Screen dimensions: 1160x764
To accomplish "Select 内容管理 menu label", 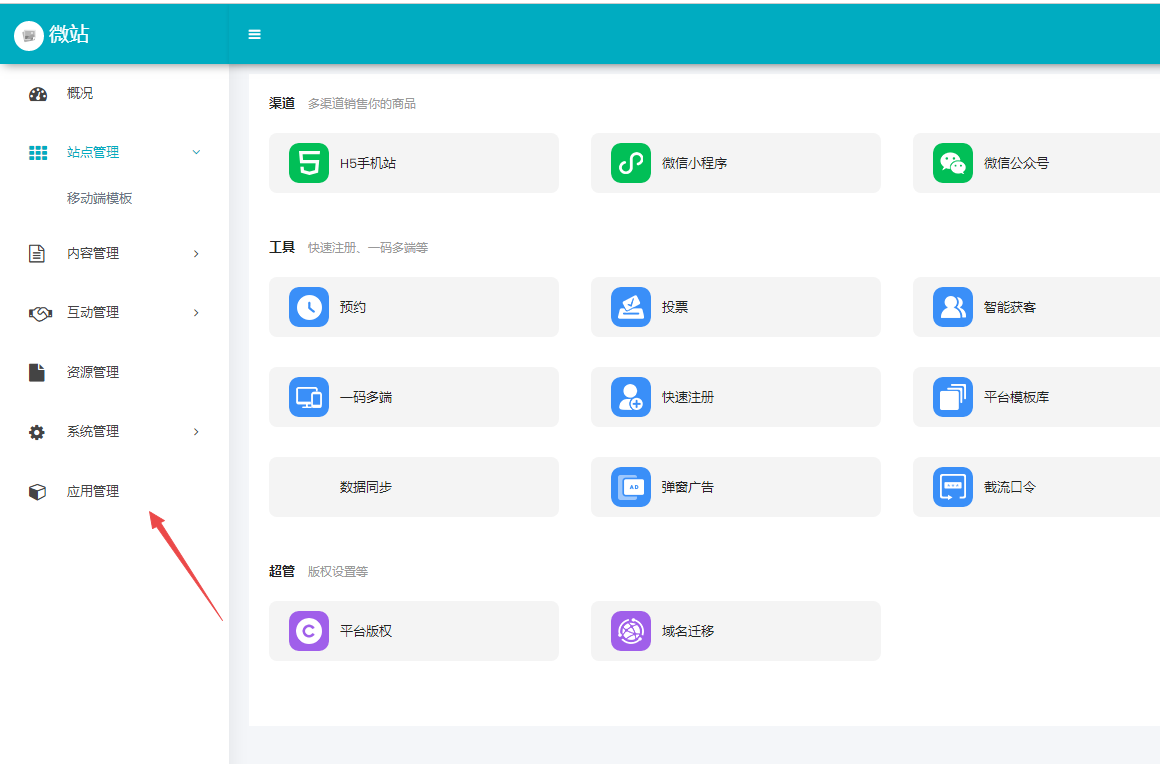I will 92,254.
